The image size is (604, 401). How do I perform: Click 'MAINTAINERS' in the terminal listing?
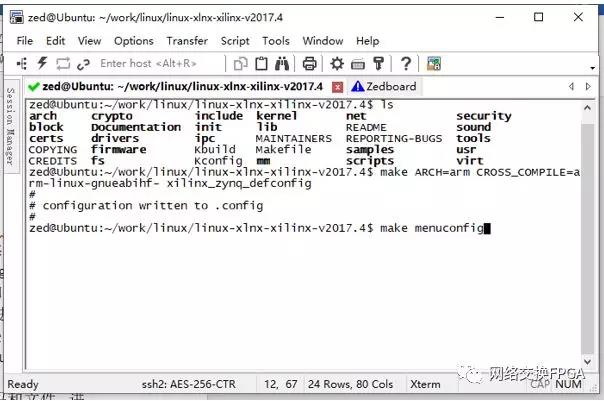point(294,138)
